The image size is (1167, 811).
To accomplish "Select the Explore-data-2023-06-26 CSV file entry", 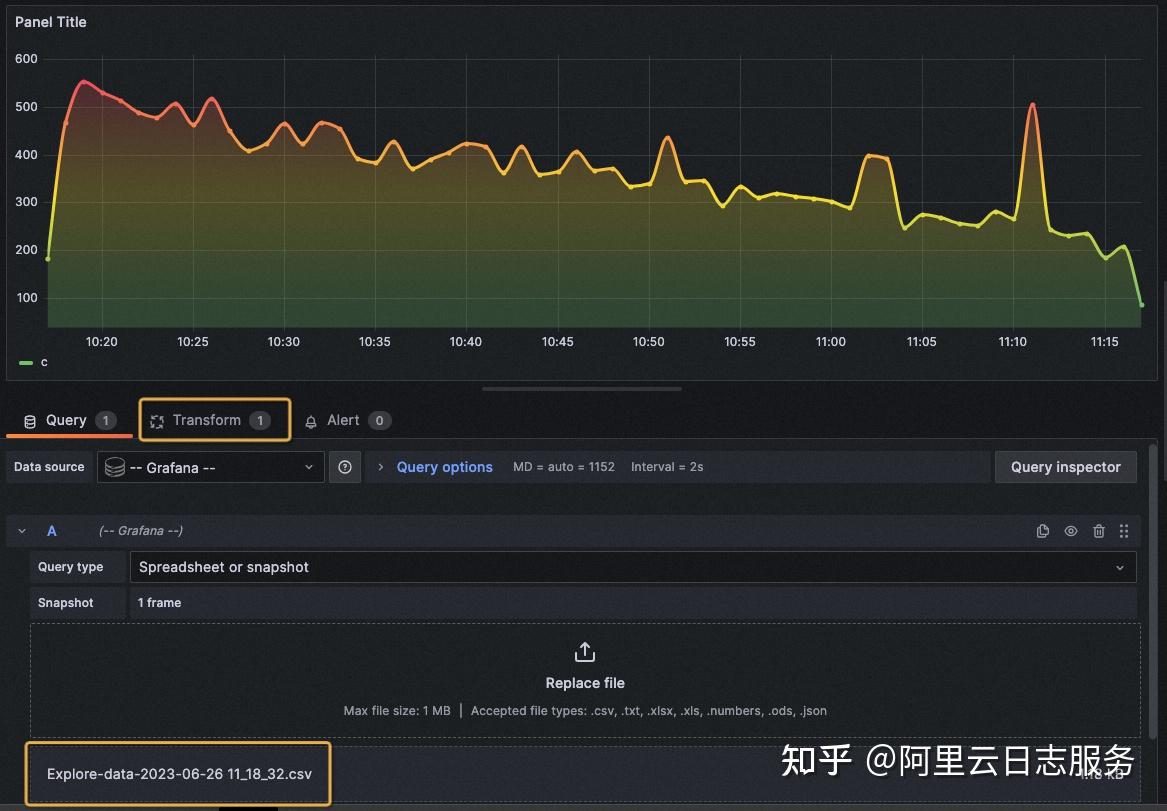I will (178, 774).
